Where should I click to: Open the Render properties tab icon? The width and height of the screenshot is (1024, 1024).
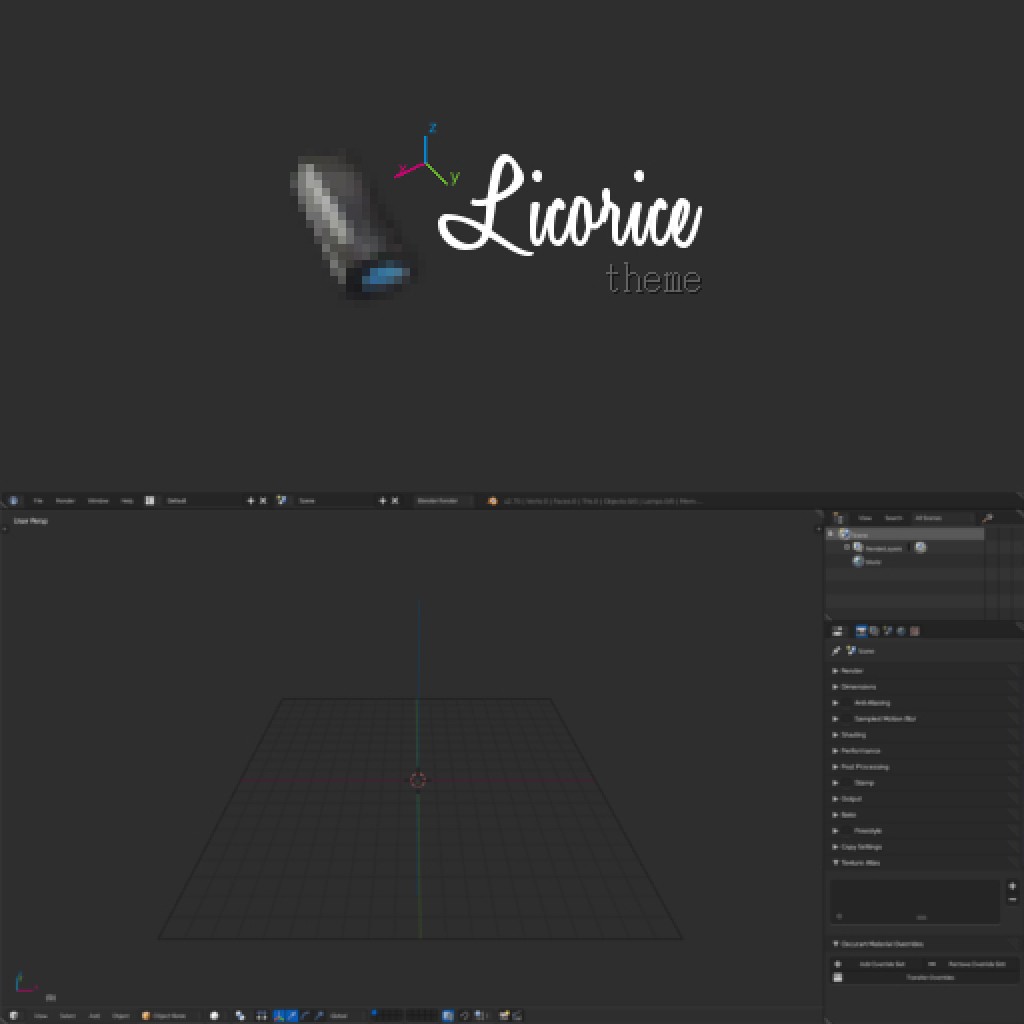coord(861,630)
